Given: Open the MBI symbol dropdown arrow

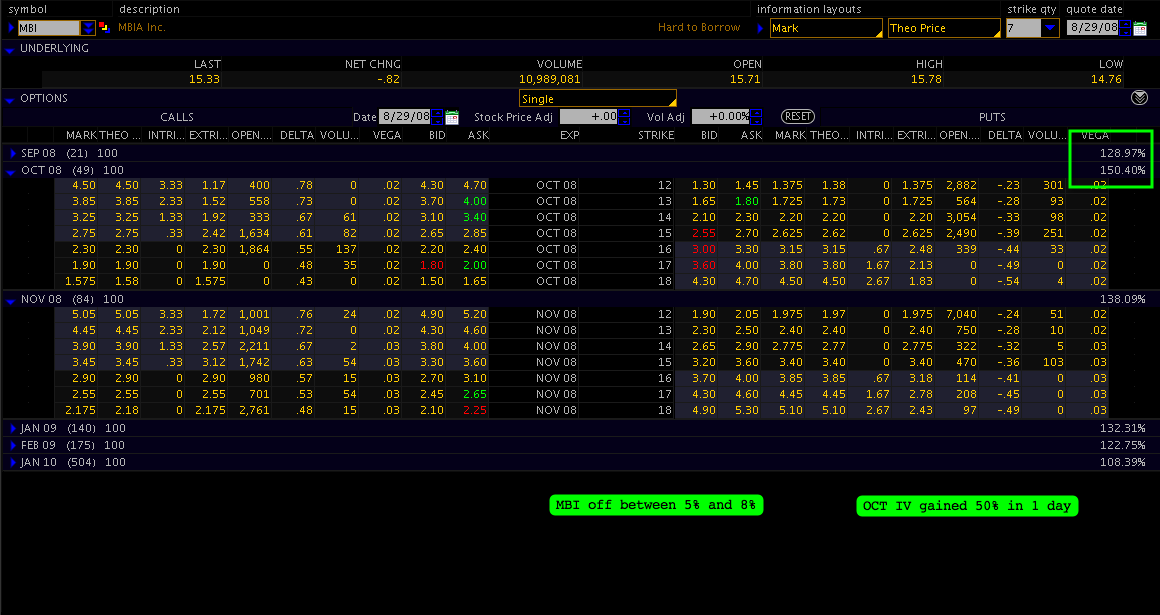Looking at the screenshot, I should click(88, 28).
